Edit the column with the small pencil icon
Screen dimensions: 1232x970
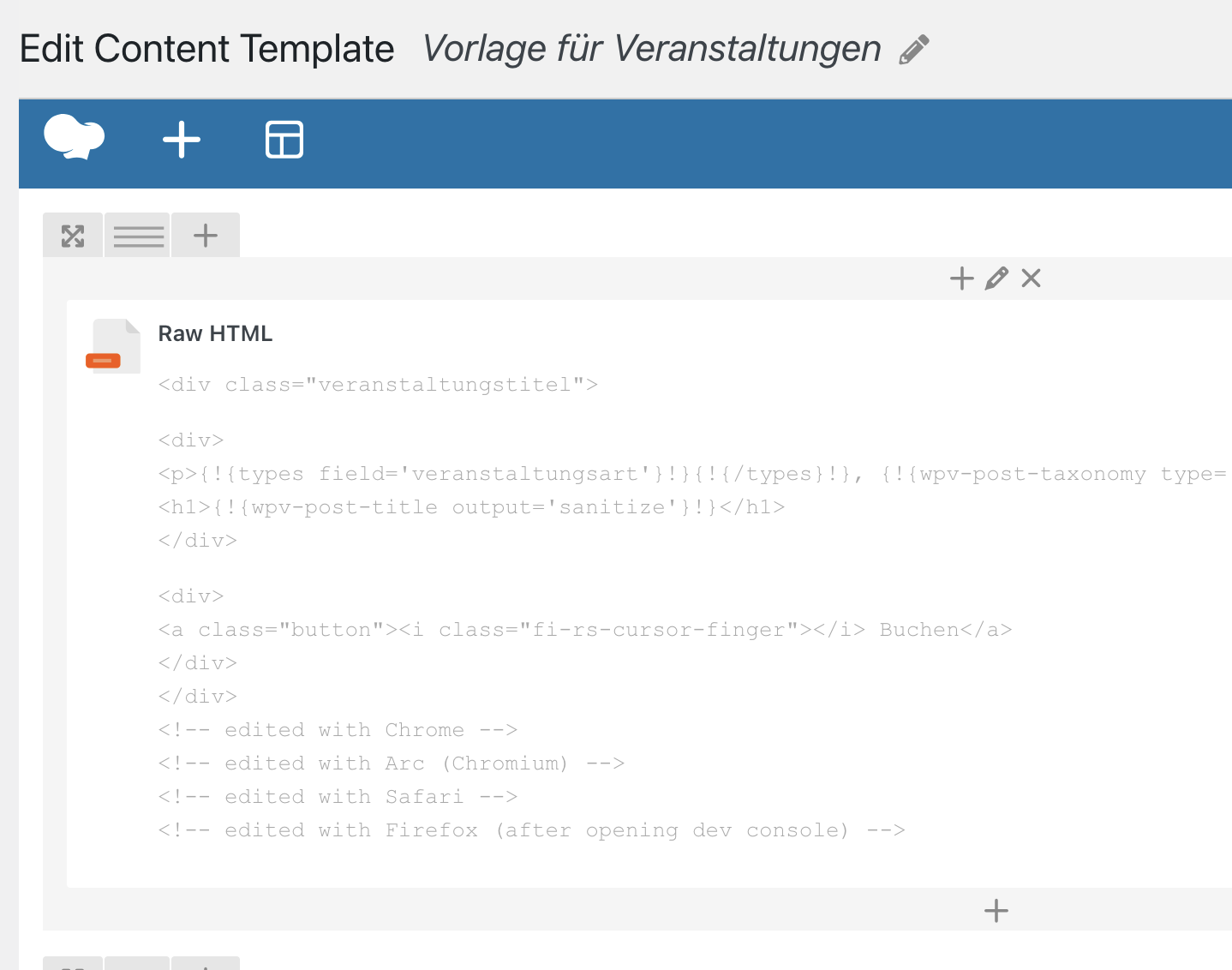996,278
